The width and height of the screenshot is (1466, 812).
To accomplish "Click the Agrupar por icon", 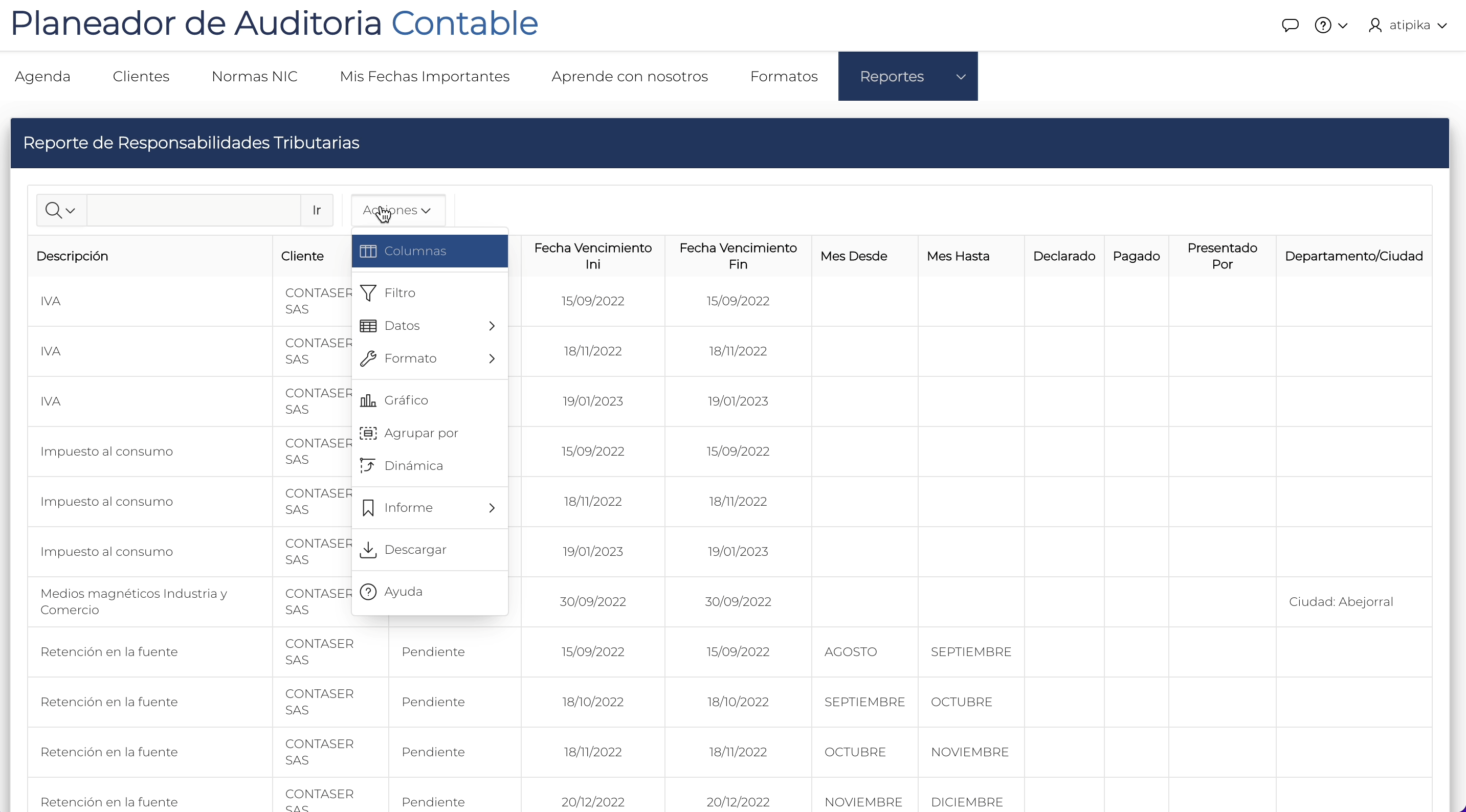I will pos(368,433).
